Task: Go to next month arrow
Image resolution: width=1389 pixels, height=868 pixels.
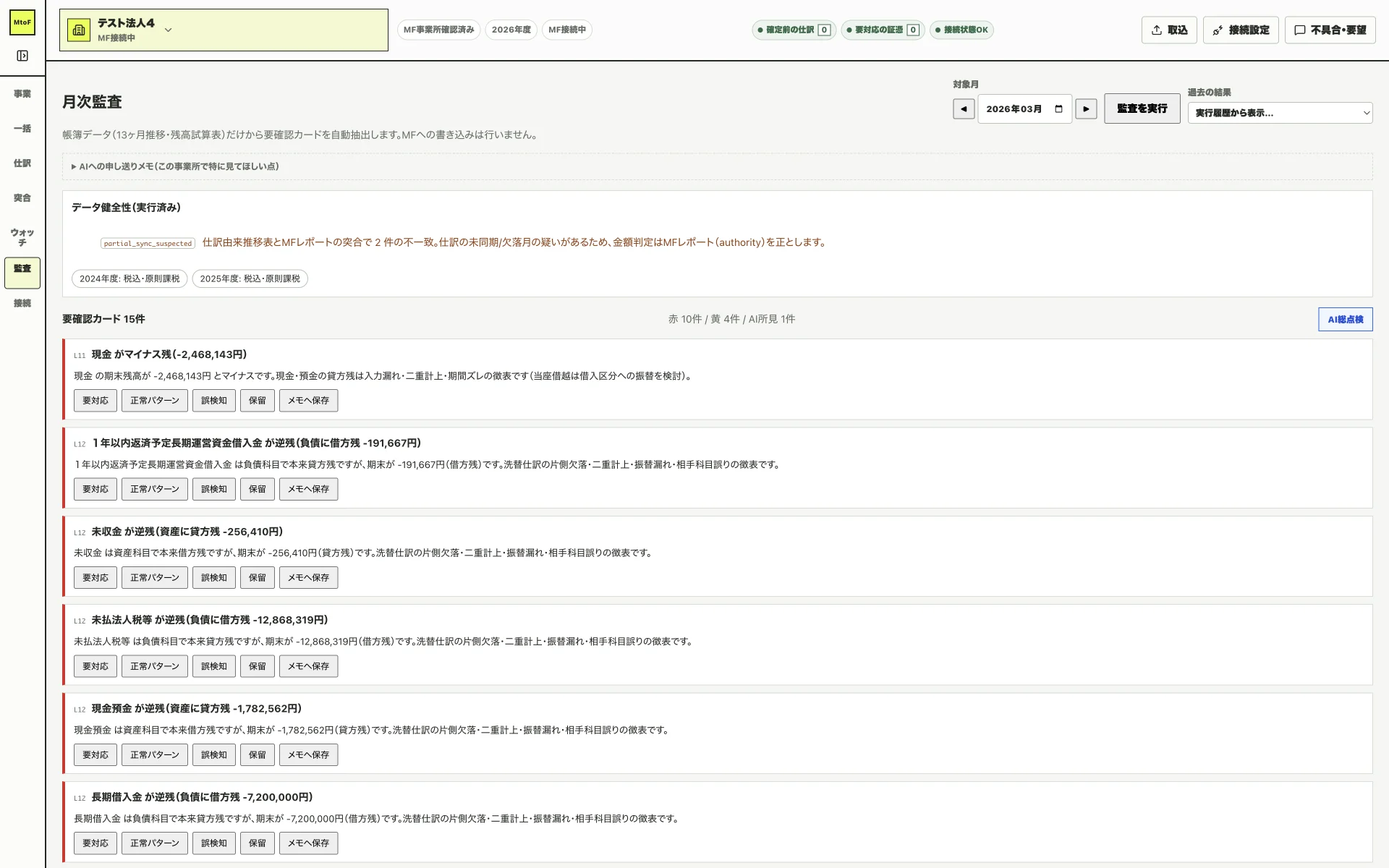Action: (x=1086, y=109)
